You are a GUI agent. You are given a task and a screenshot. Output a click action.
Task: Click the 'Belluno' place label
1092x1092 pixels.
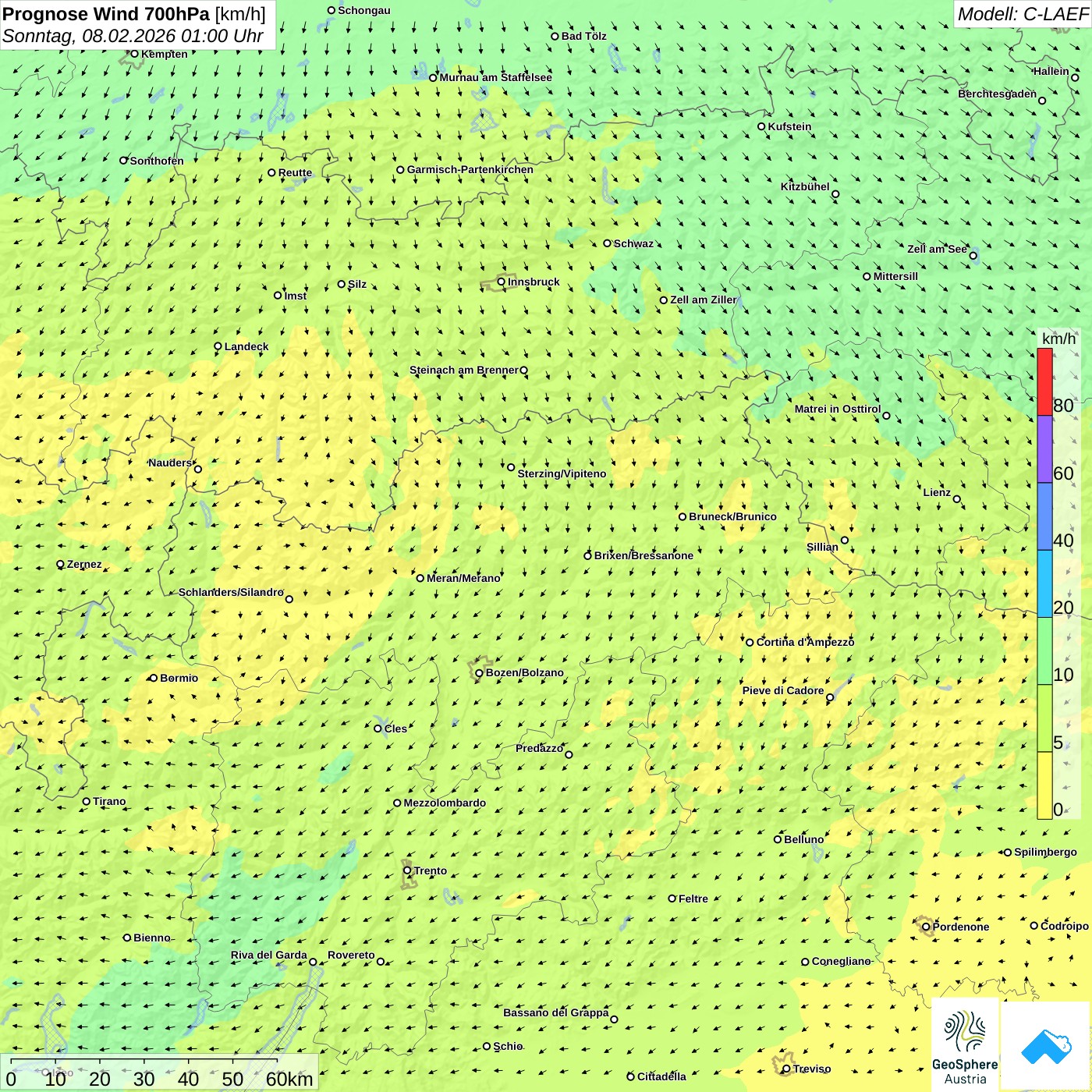tap(804, 839)
